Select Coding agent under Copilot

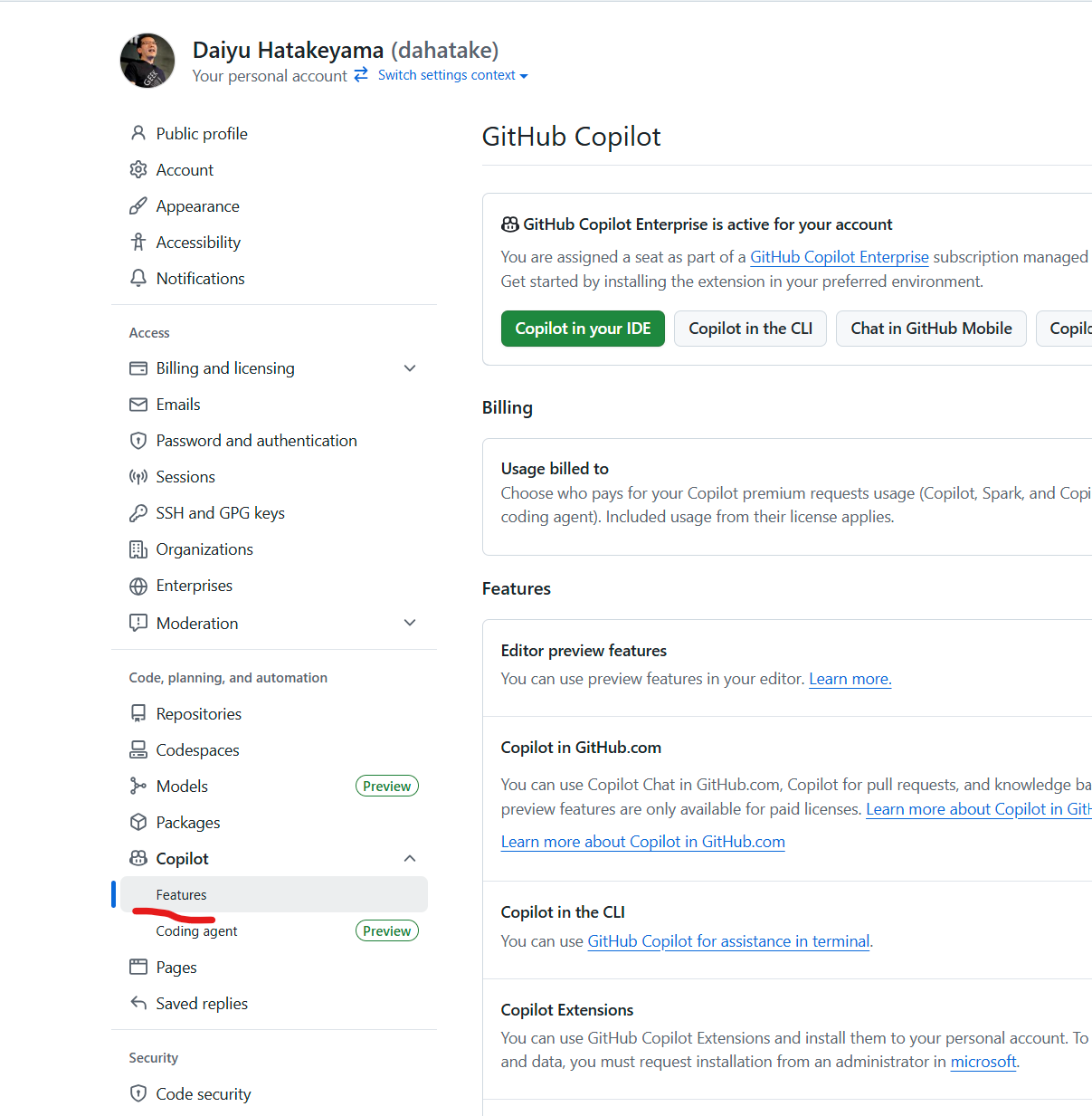pyautogui.click(x=195, y=930)
